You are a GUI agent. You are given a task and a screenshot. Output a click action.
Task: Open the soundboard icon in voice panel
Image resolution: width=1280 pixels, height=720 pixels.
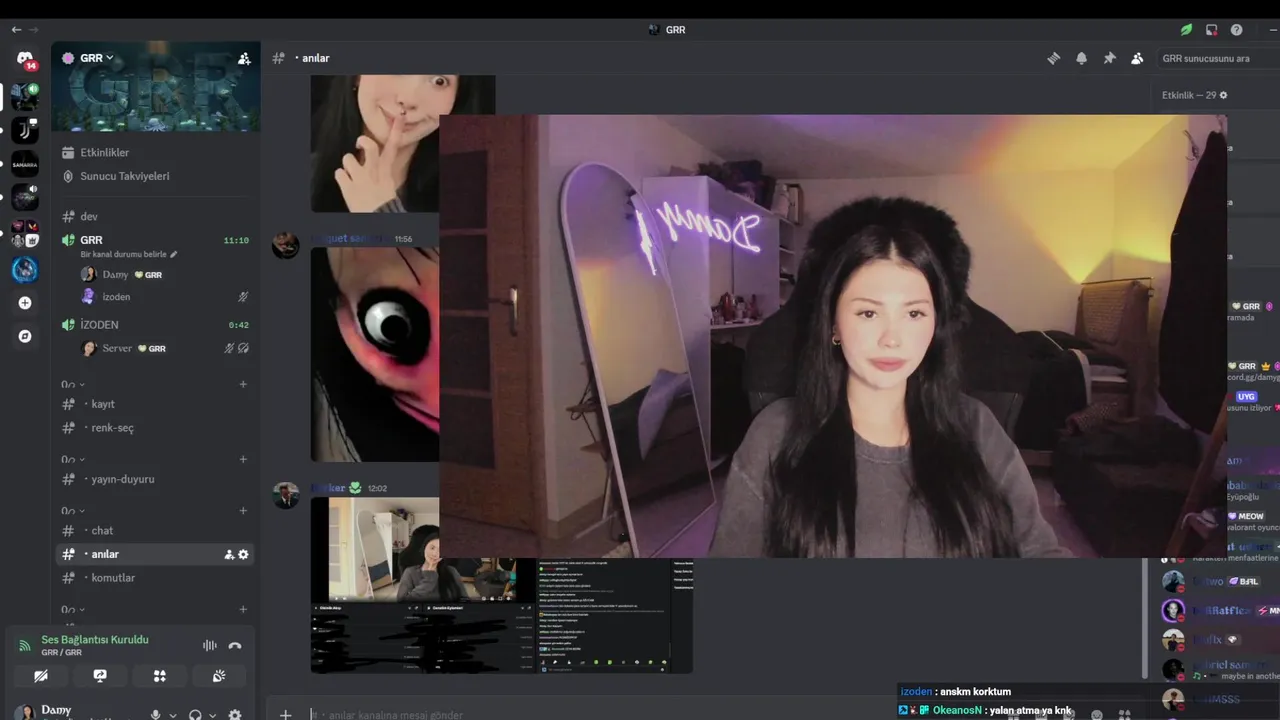[x=219, y=676]
